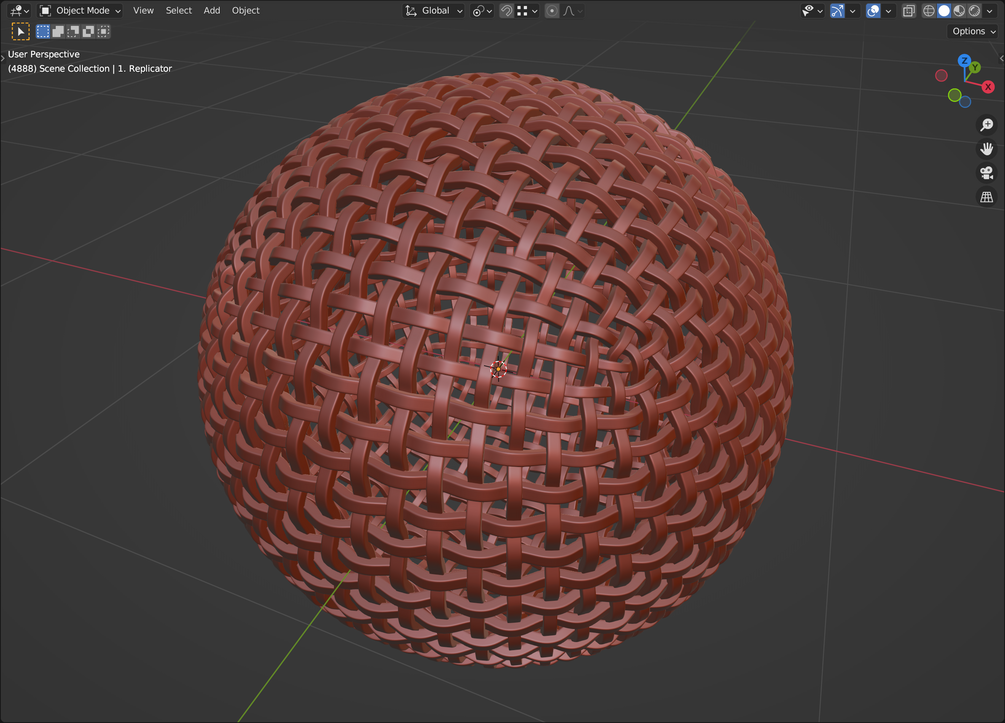The image size is (1005, 723).
Task: Click the pan view hand icon
Action: pos(986,149)
